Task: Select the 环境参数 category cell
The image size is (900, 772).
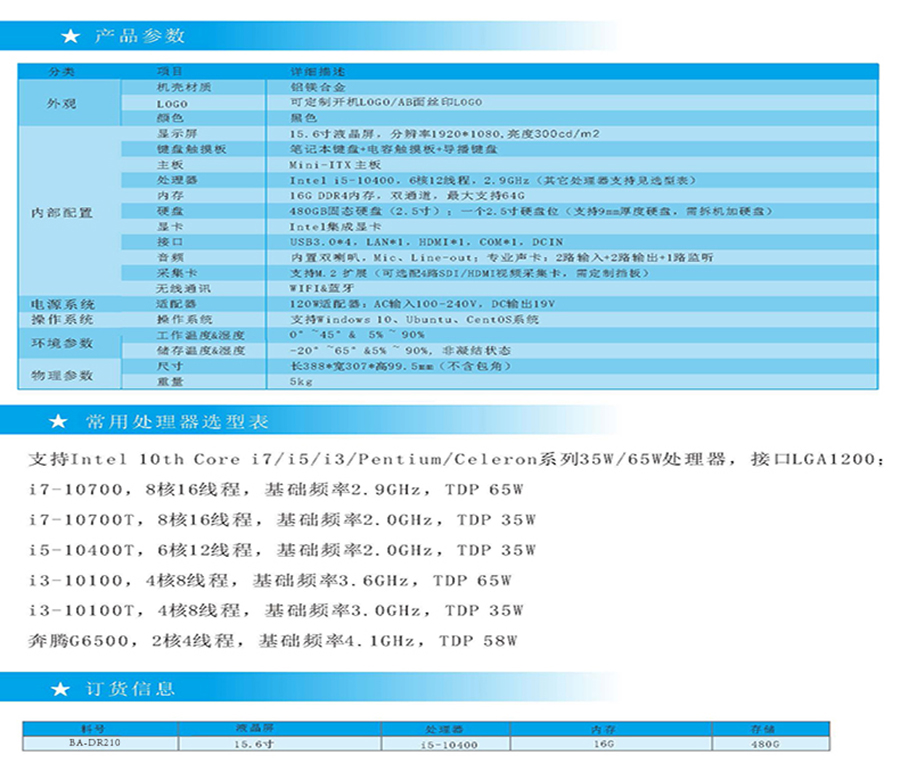Action: (x=60, y=343)
